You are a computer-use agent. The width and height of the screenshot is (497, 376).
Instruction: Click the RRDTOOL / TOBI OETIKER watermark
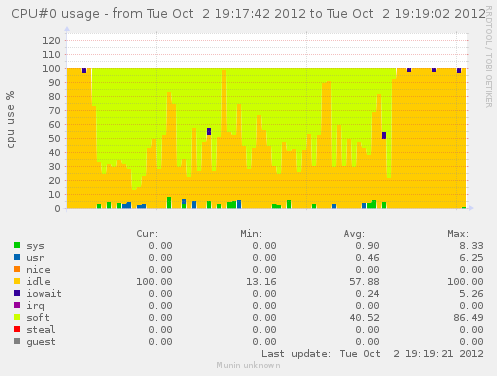(x=488, y=57)
